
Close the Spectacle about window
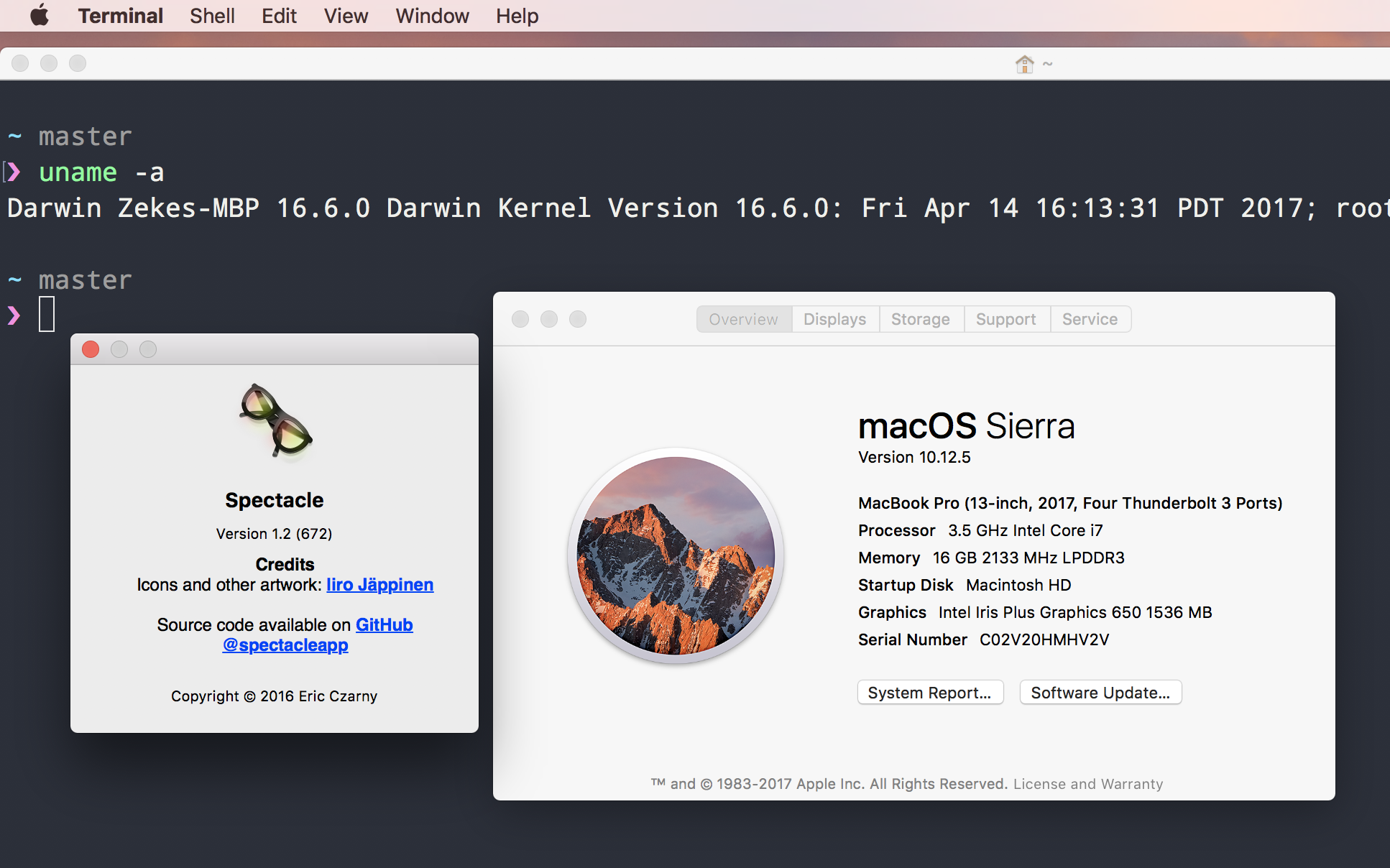tap(91, 349)
